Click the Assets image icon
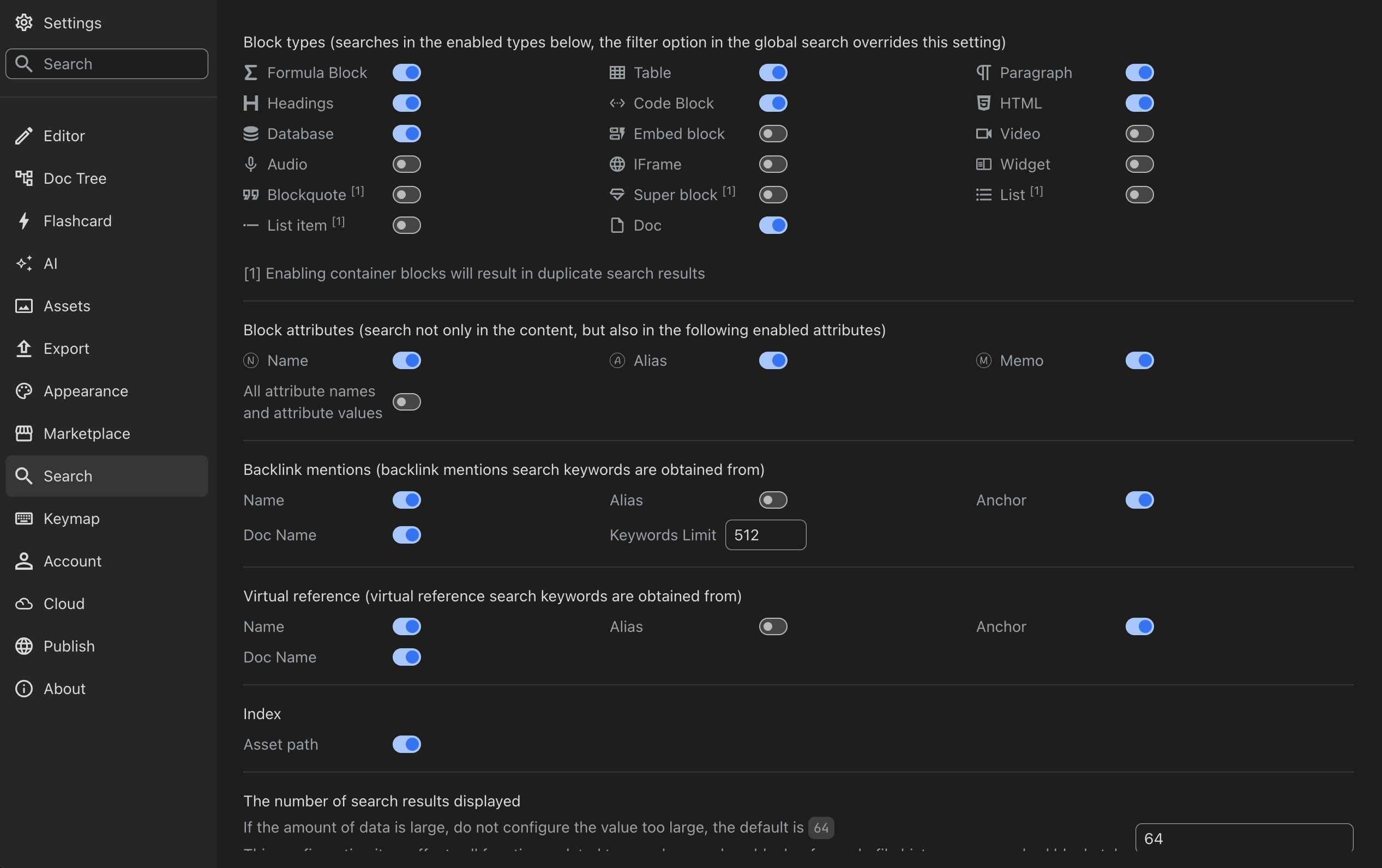 23,306
